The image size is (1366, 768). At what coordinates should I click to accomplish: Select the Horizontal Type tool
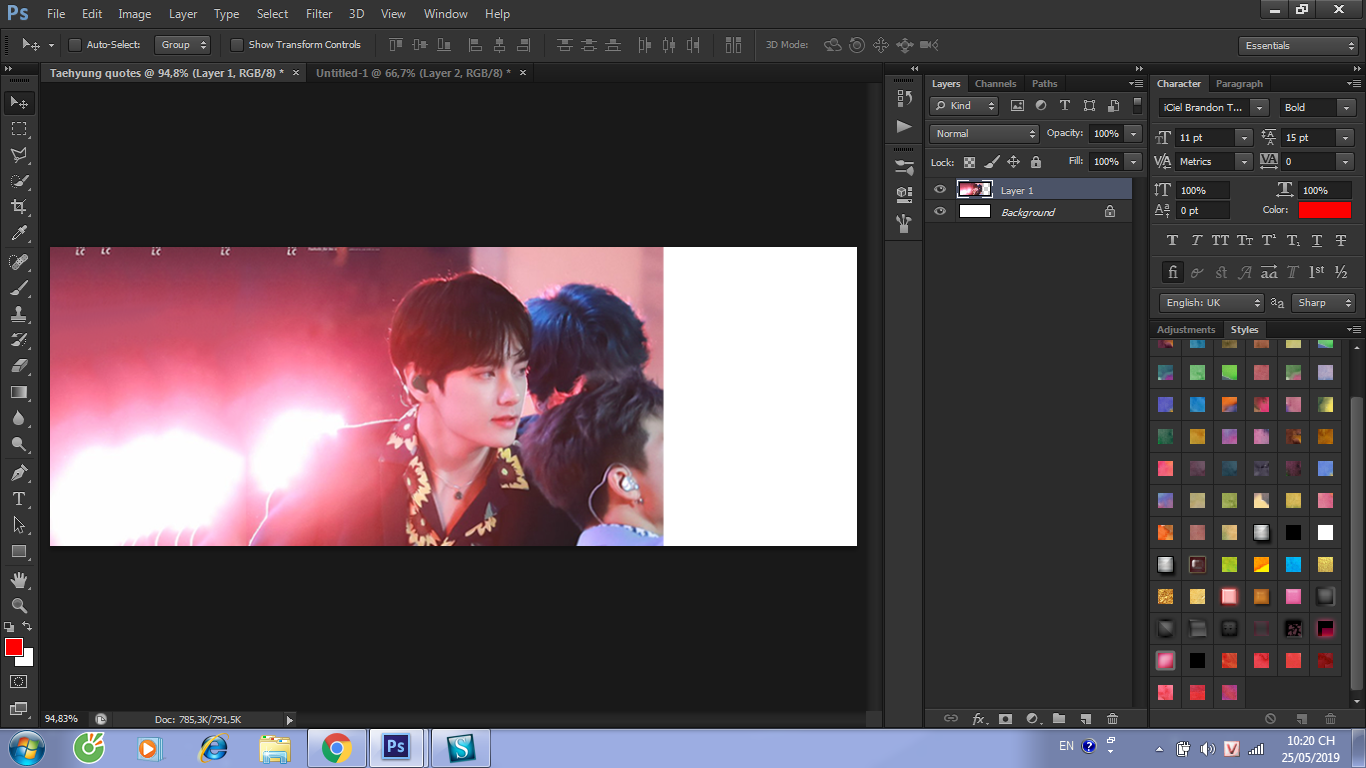point(19,498)
